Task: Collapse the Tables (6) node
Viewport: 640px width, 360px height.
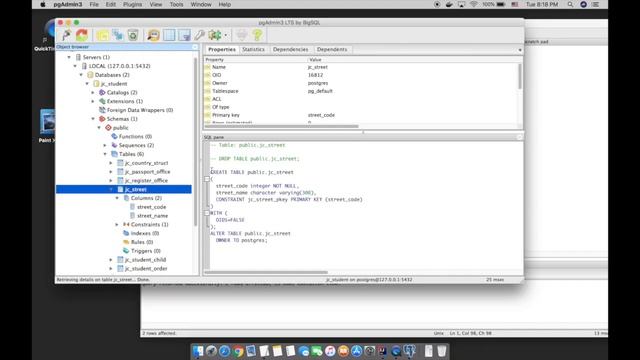Action: pos(105,154)
